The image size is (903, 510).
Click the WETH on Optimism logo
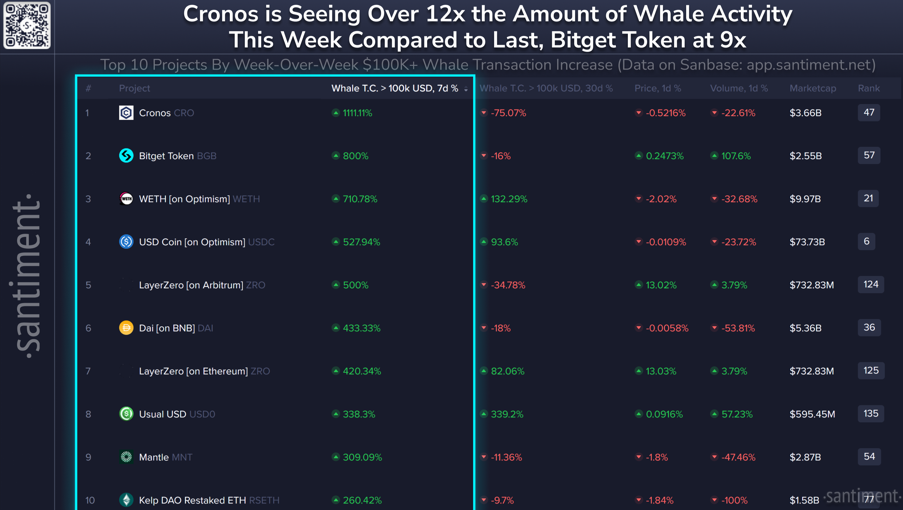pyautogui.click(x=126, y=199)
